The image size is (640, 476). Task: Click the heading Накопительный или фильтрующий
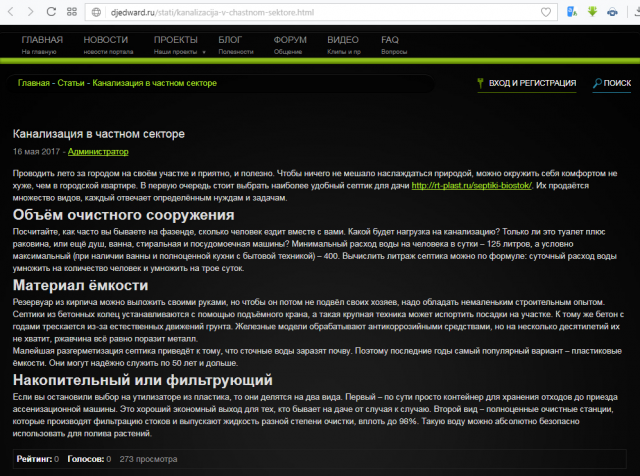click(x=142, y=380)
